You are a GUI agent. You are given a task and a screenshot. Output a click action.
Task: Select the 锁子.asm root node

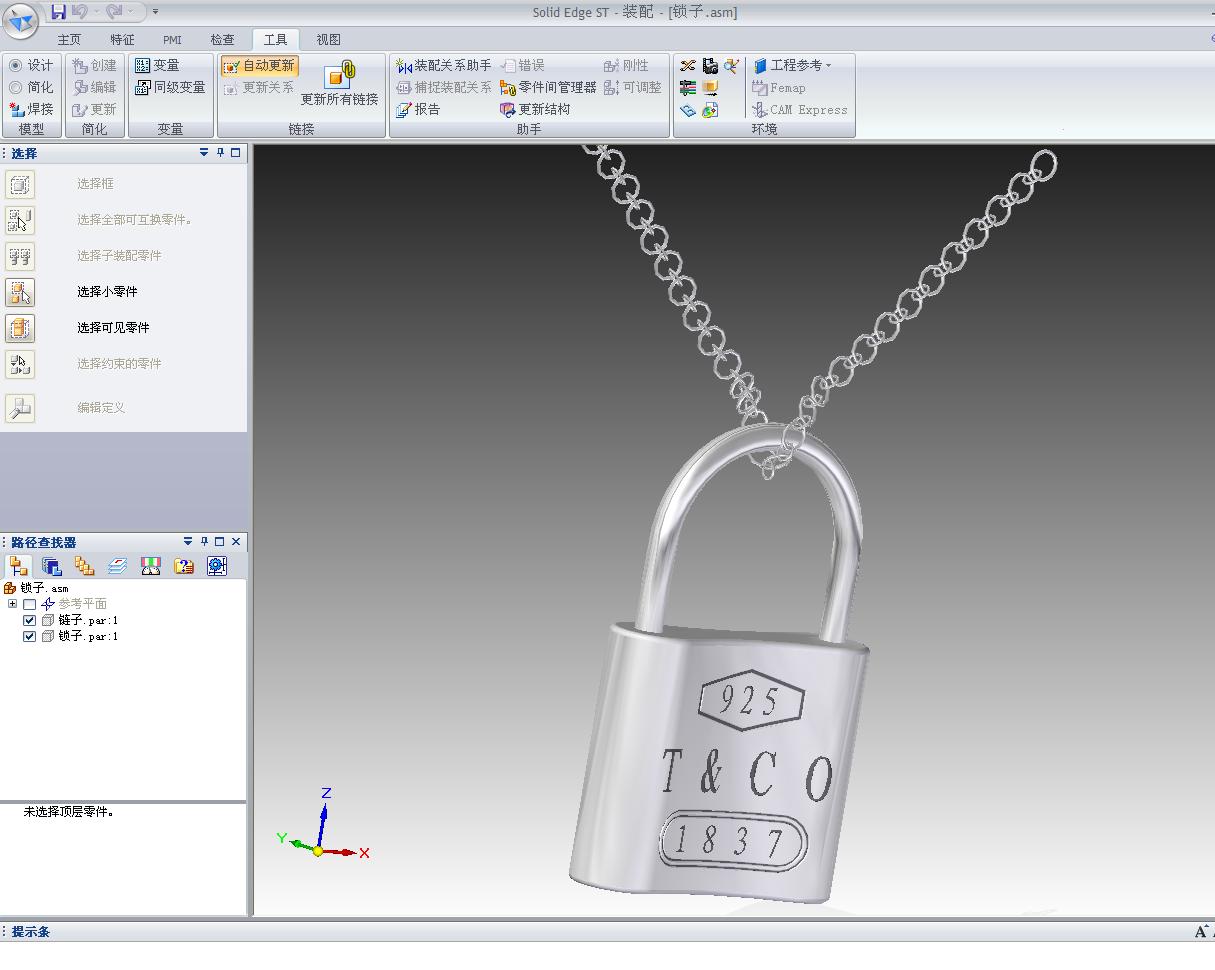coord(44,588)
